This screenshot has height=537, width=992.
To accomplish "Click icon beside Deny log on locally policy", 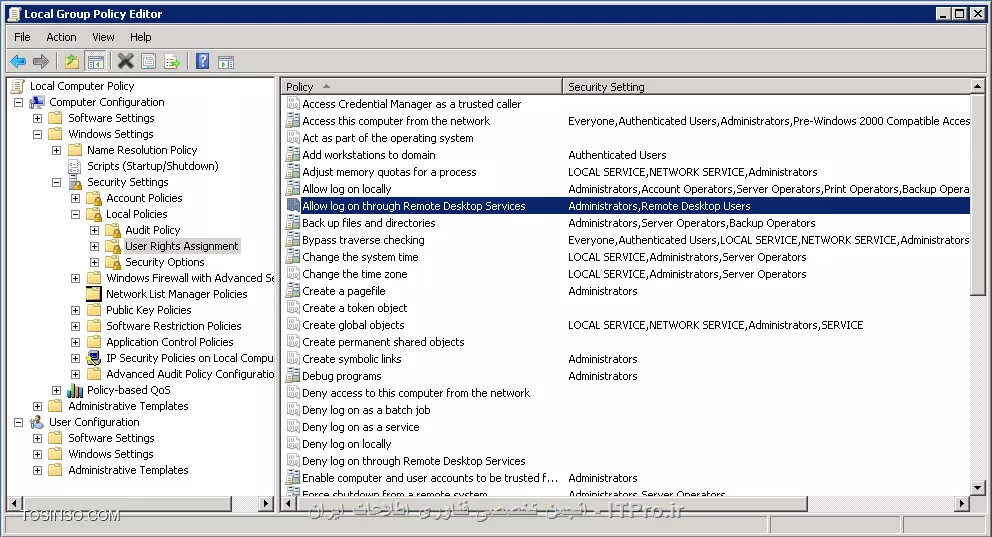I will click(293, 444).
